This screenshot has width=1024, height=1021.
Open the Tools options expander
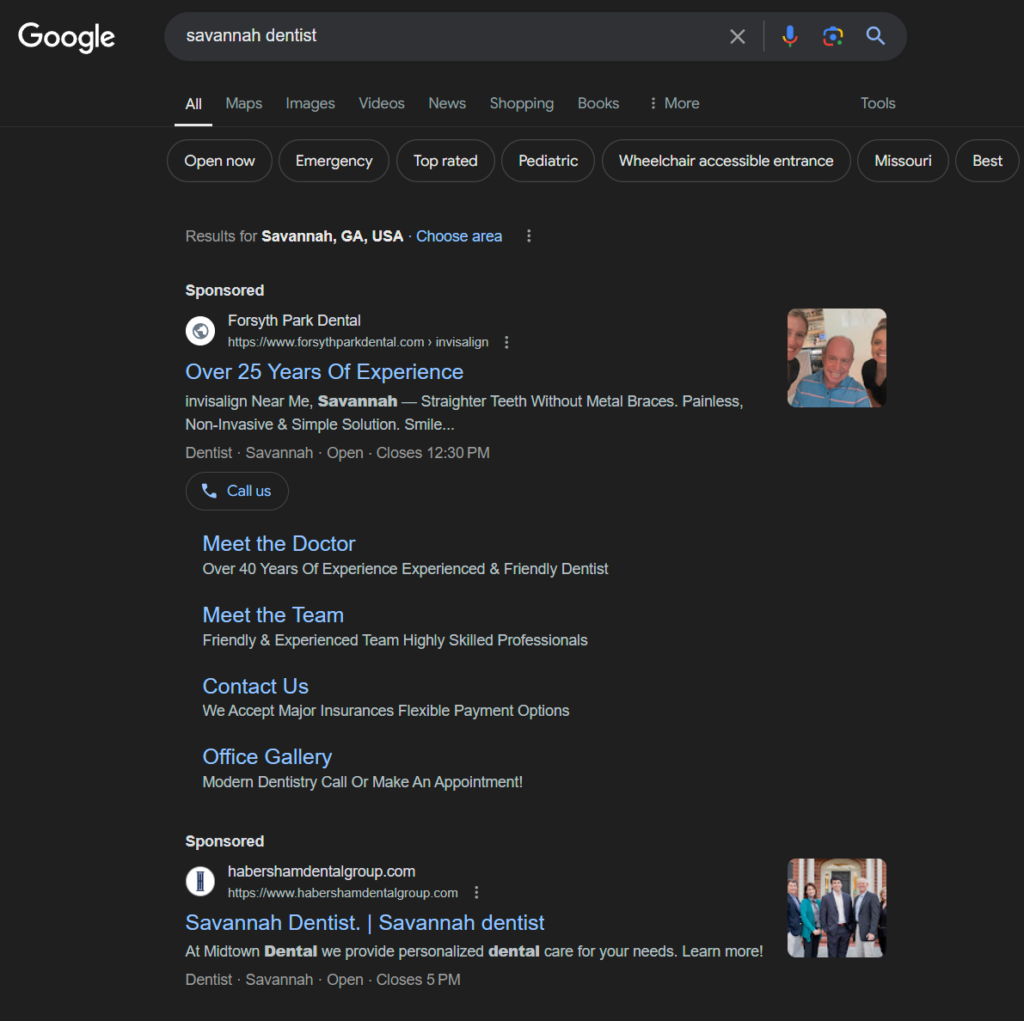pos(878,103)
